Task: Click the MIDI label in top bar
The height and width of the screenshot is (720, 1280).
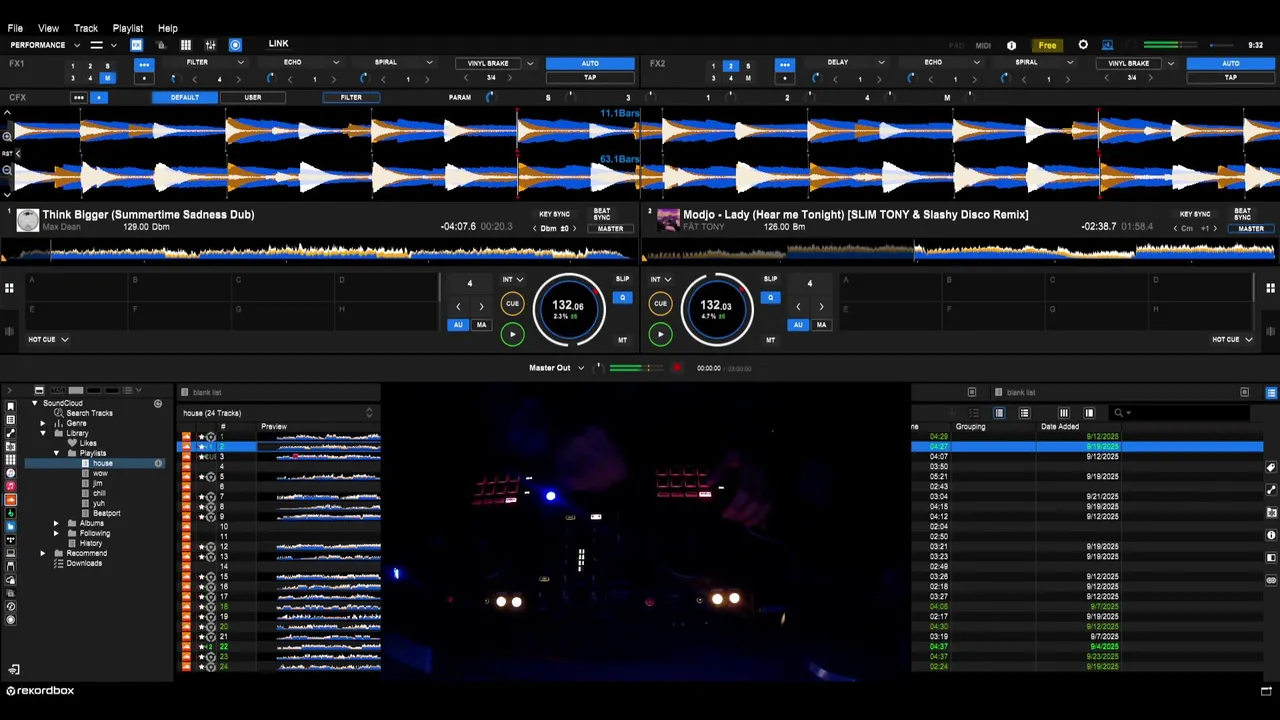Action: coord(983,45)
